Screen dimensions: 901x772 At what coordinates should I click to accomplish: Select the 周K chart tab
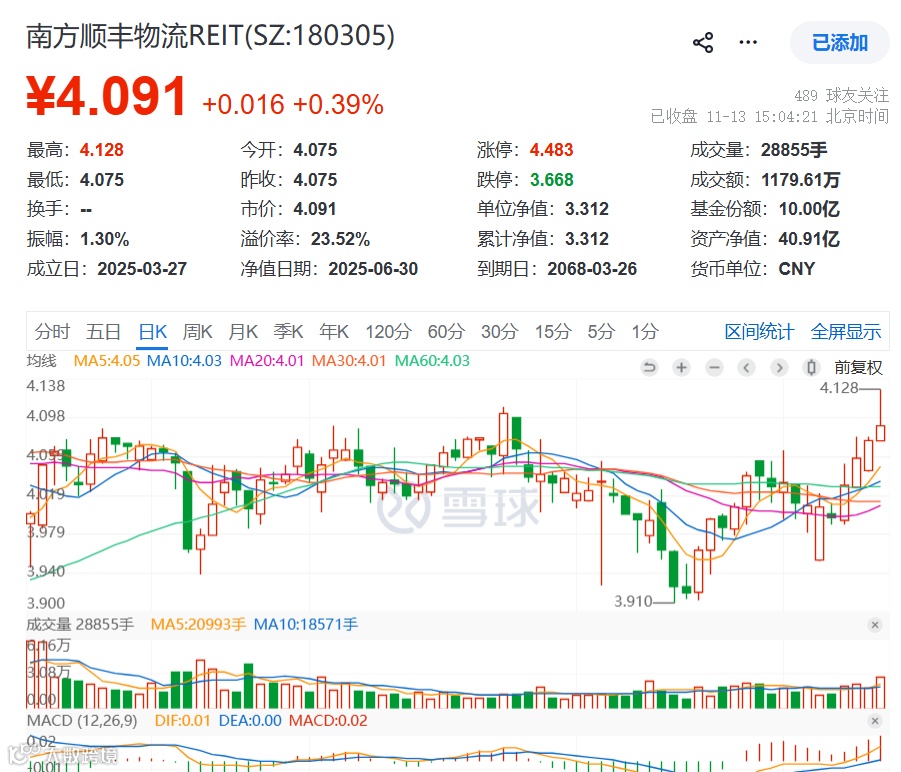tap(198, 331)
